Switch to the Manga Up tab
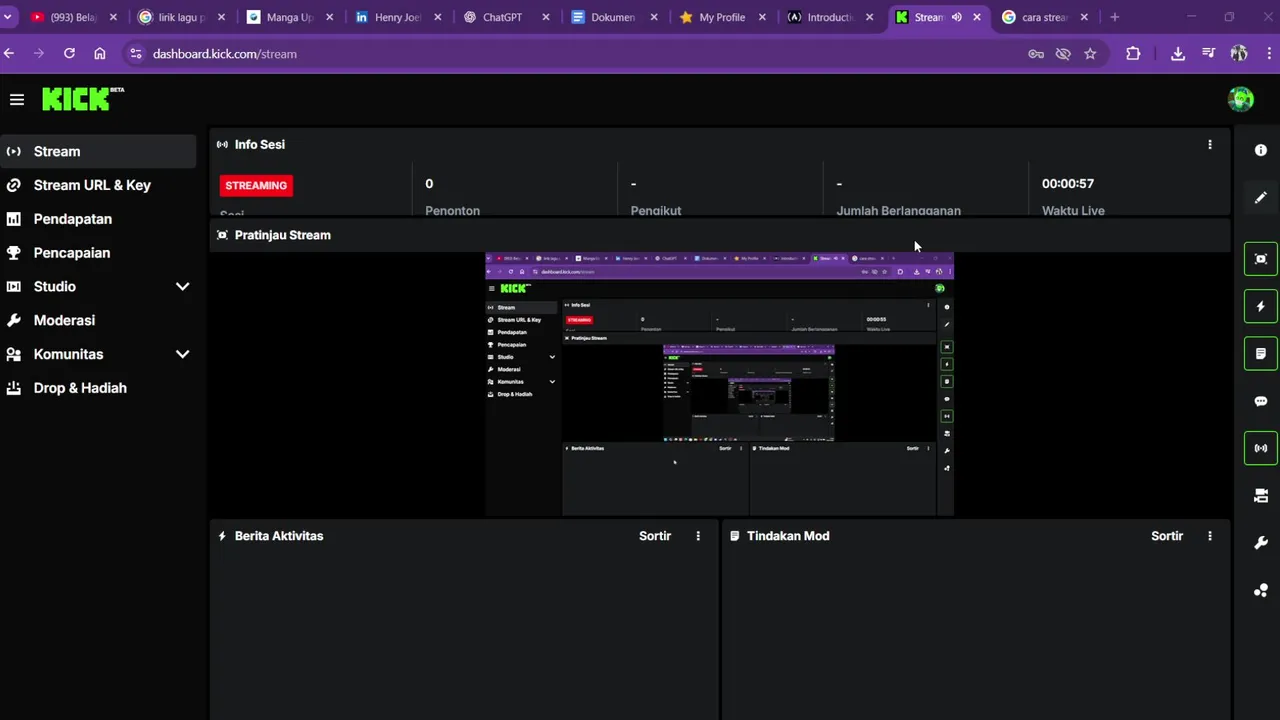Image resolution: width=1280 pixels, height=720 pixels. point(288,17)
